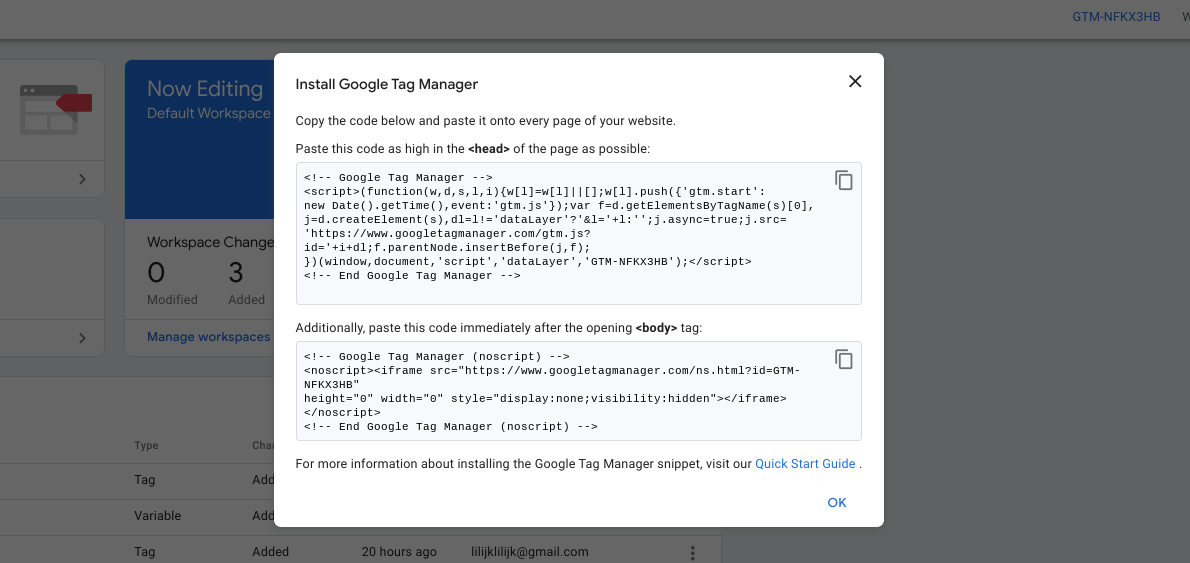Click the Variable row type cell

tap(158, 516)
